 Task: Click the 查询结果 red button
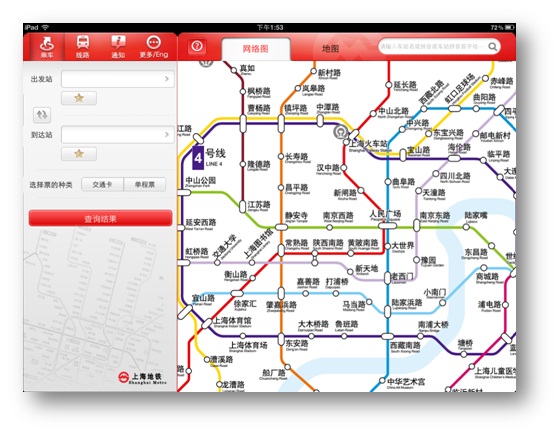click(x=101, y=218)
